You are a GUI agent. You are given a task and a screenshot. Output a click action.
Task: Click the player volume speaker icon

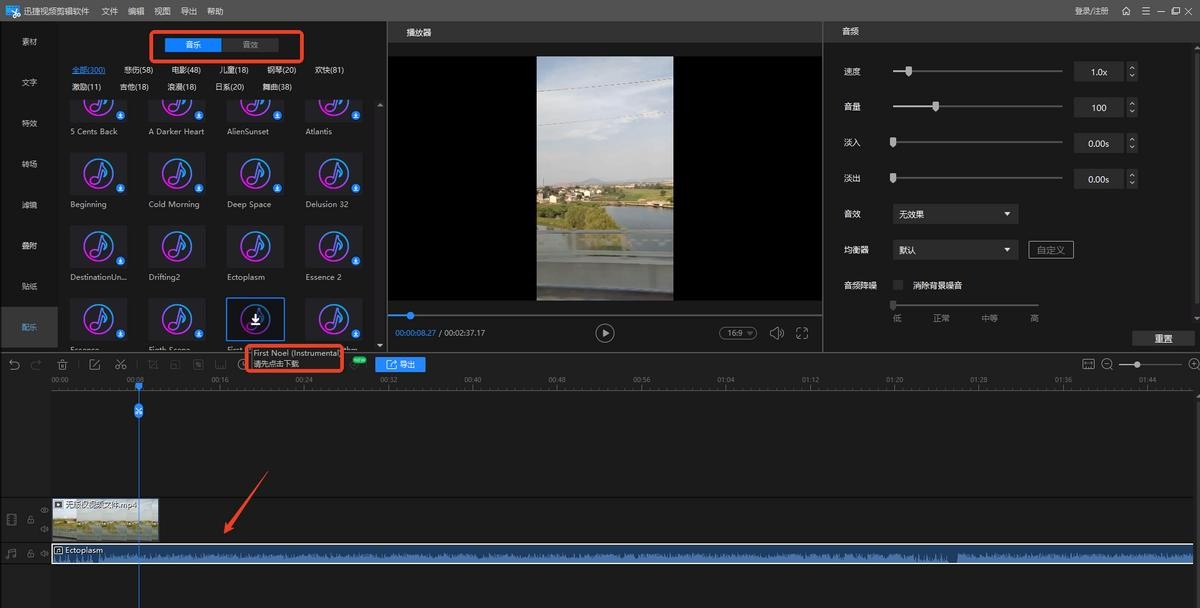click(776, 333)
